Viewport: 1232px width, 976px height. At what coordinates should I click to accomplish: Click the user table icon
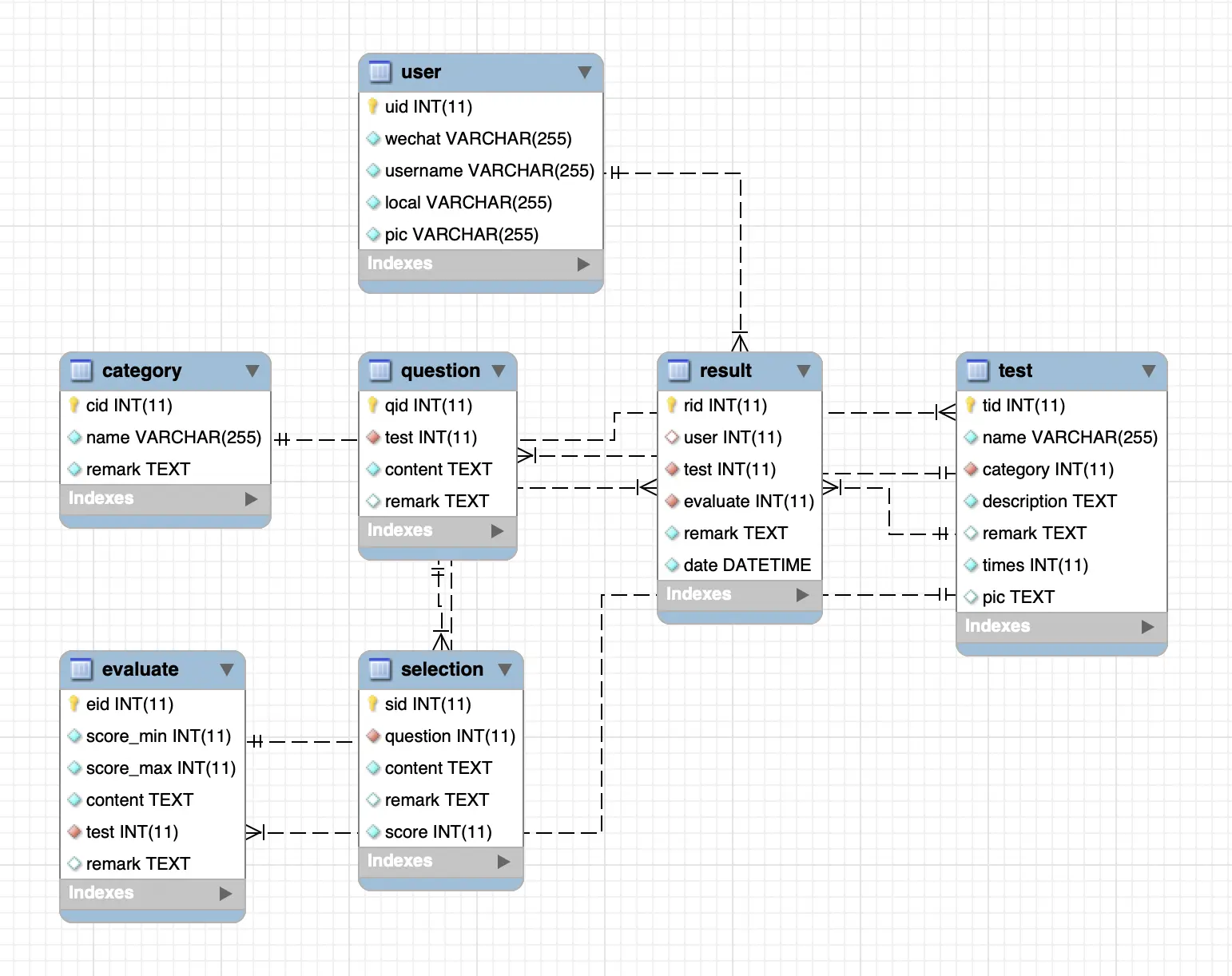380,72
